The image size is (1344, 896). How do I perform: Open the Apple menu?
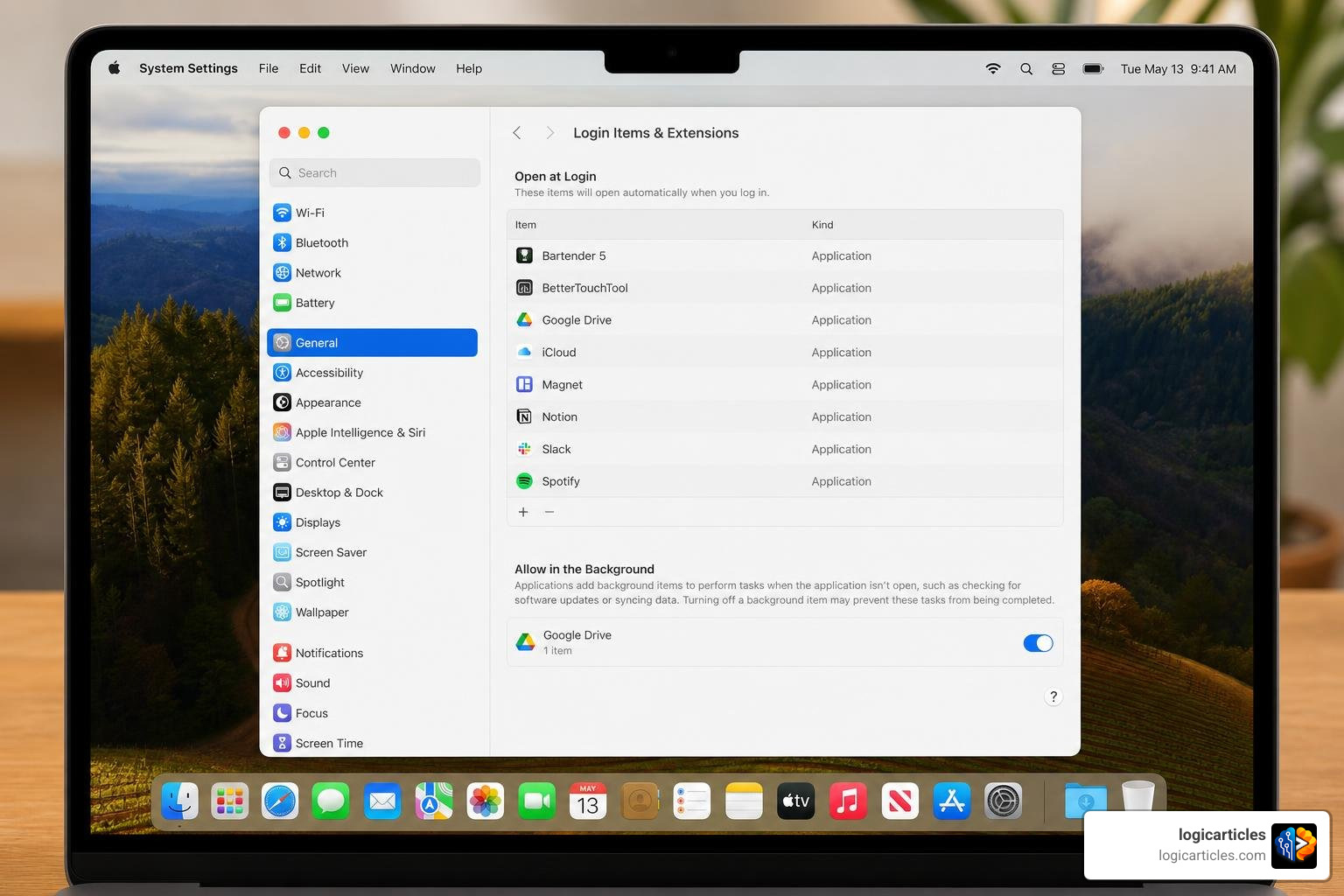pyautogui.click(x=115, y=68)
